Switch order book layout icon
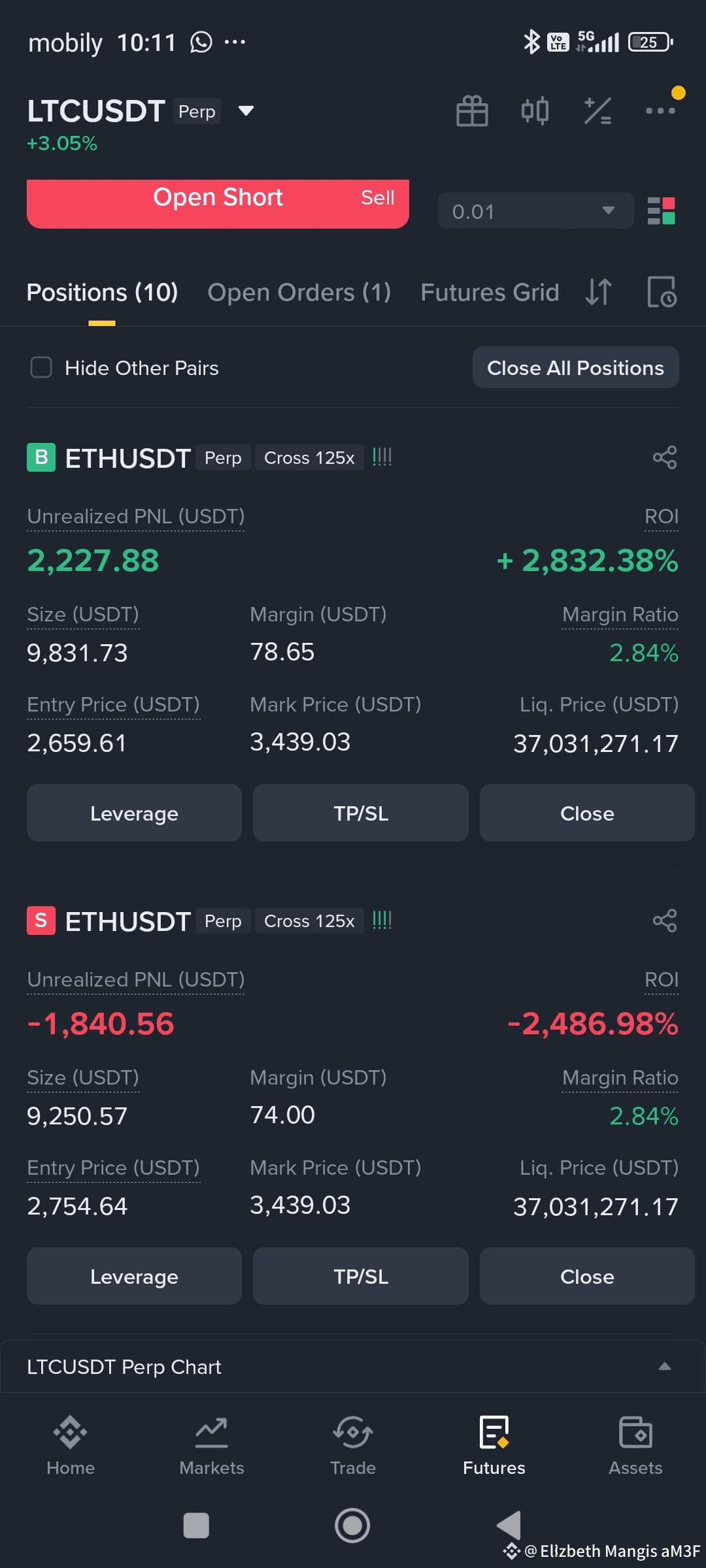Image resolution: width=706 pixels, height=1568 pixels. pos(661,211)
